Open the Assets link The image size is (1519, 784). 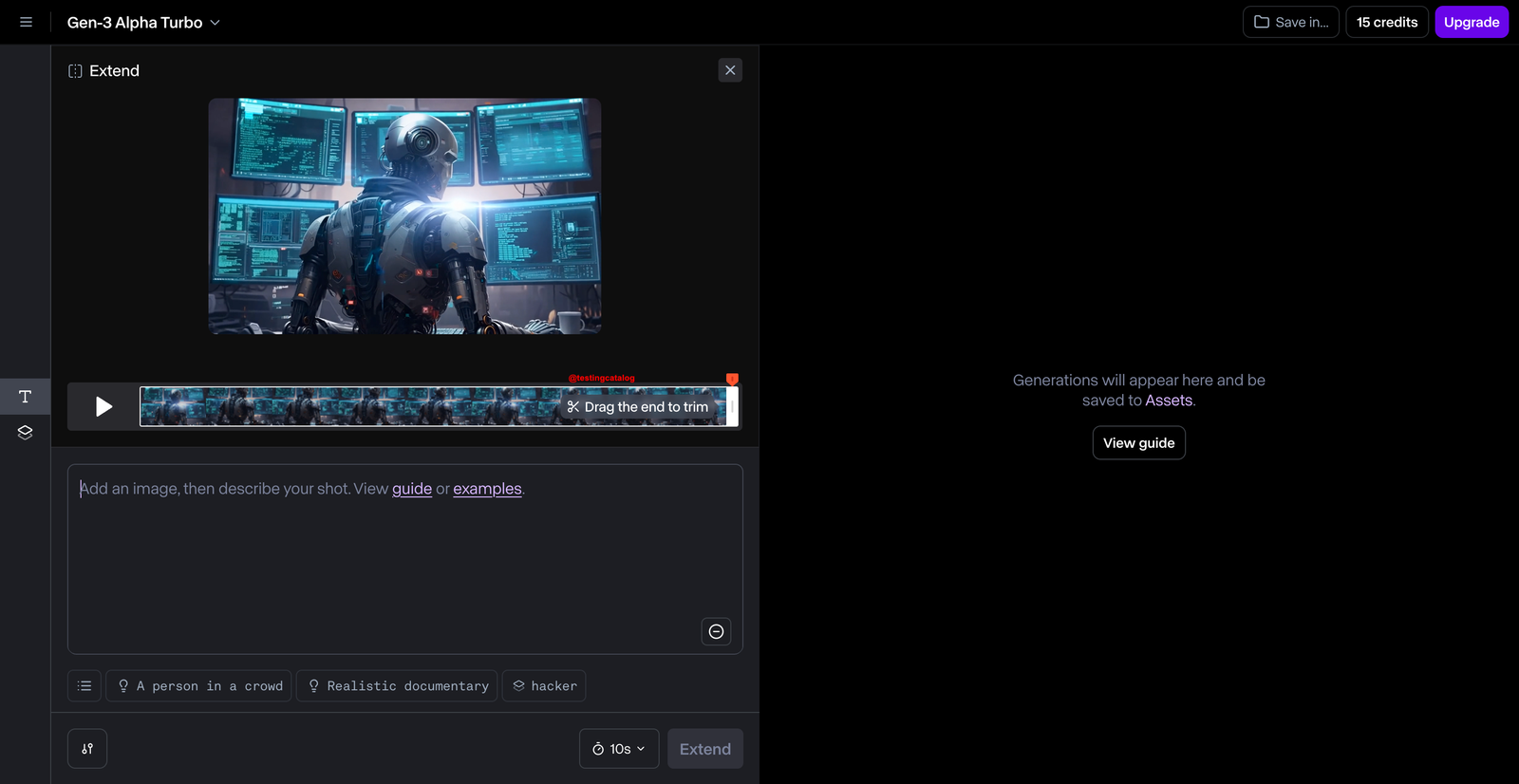pyautogui.click(x=1169, y=401)
